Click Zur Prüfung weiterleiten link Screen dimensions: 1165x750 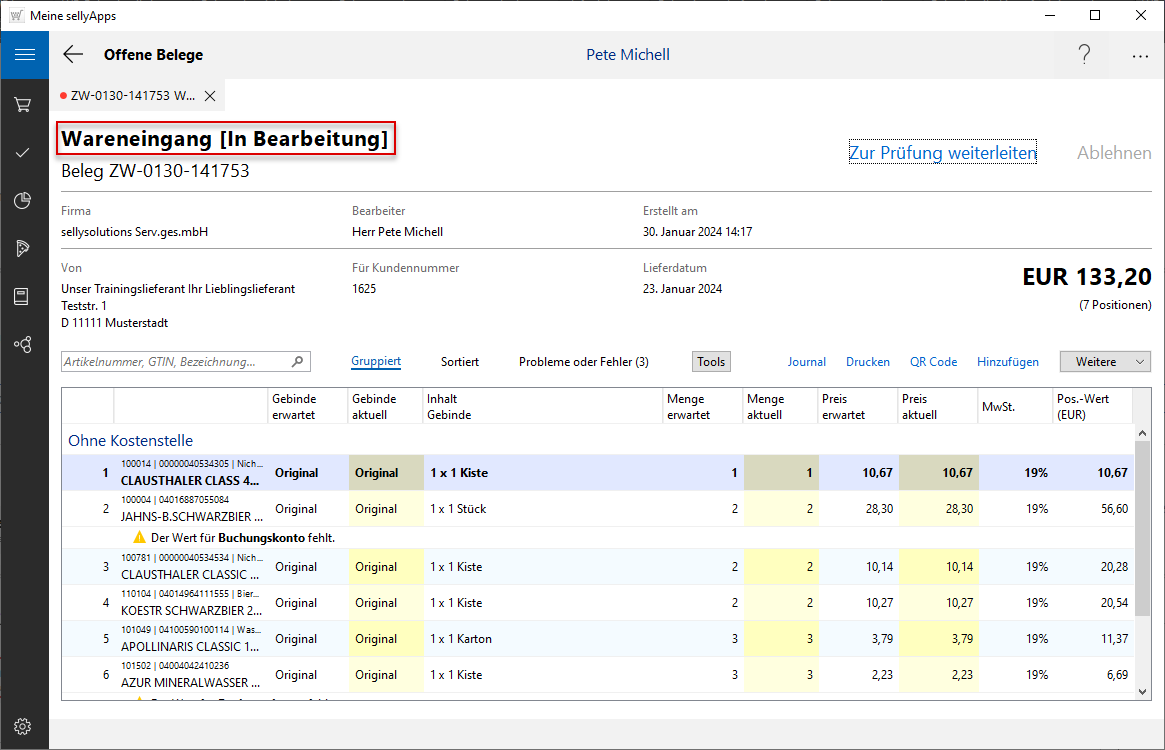pos(942,153)
